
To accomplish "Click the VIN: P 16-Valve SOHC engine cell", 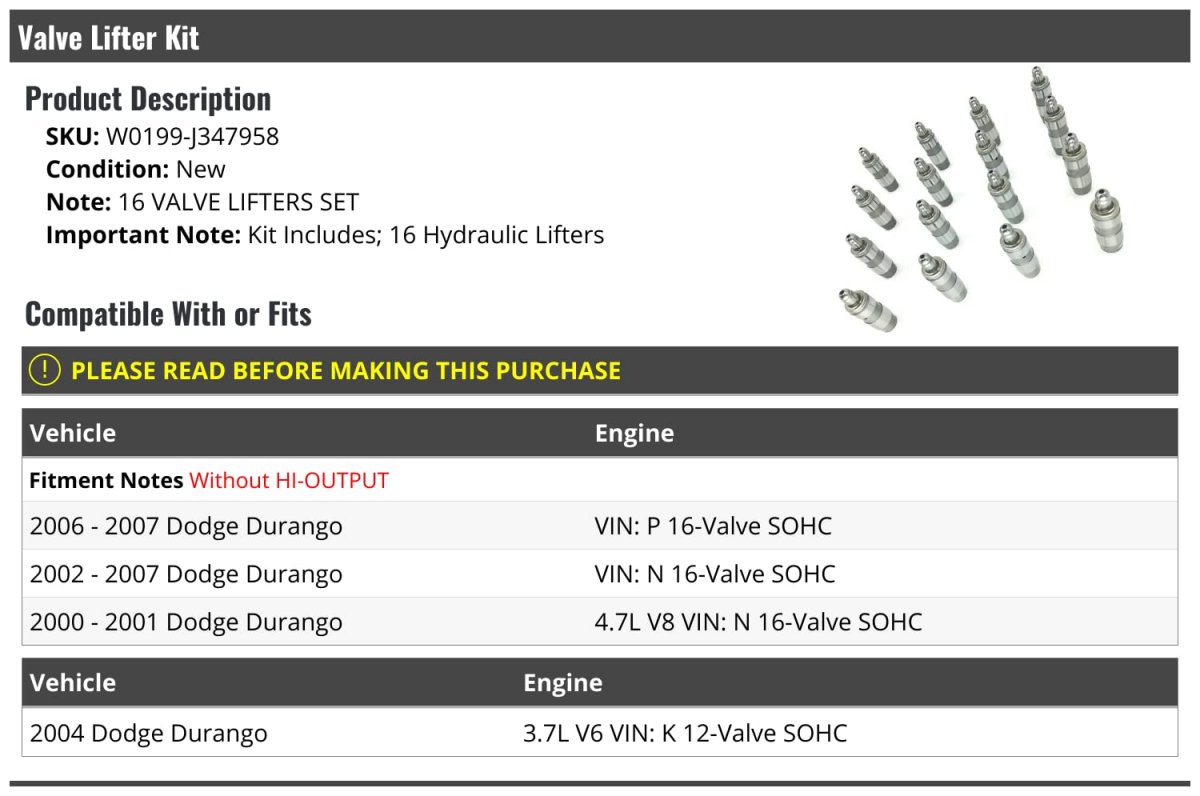I will pos(713,526).
